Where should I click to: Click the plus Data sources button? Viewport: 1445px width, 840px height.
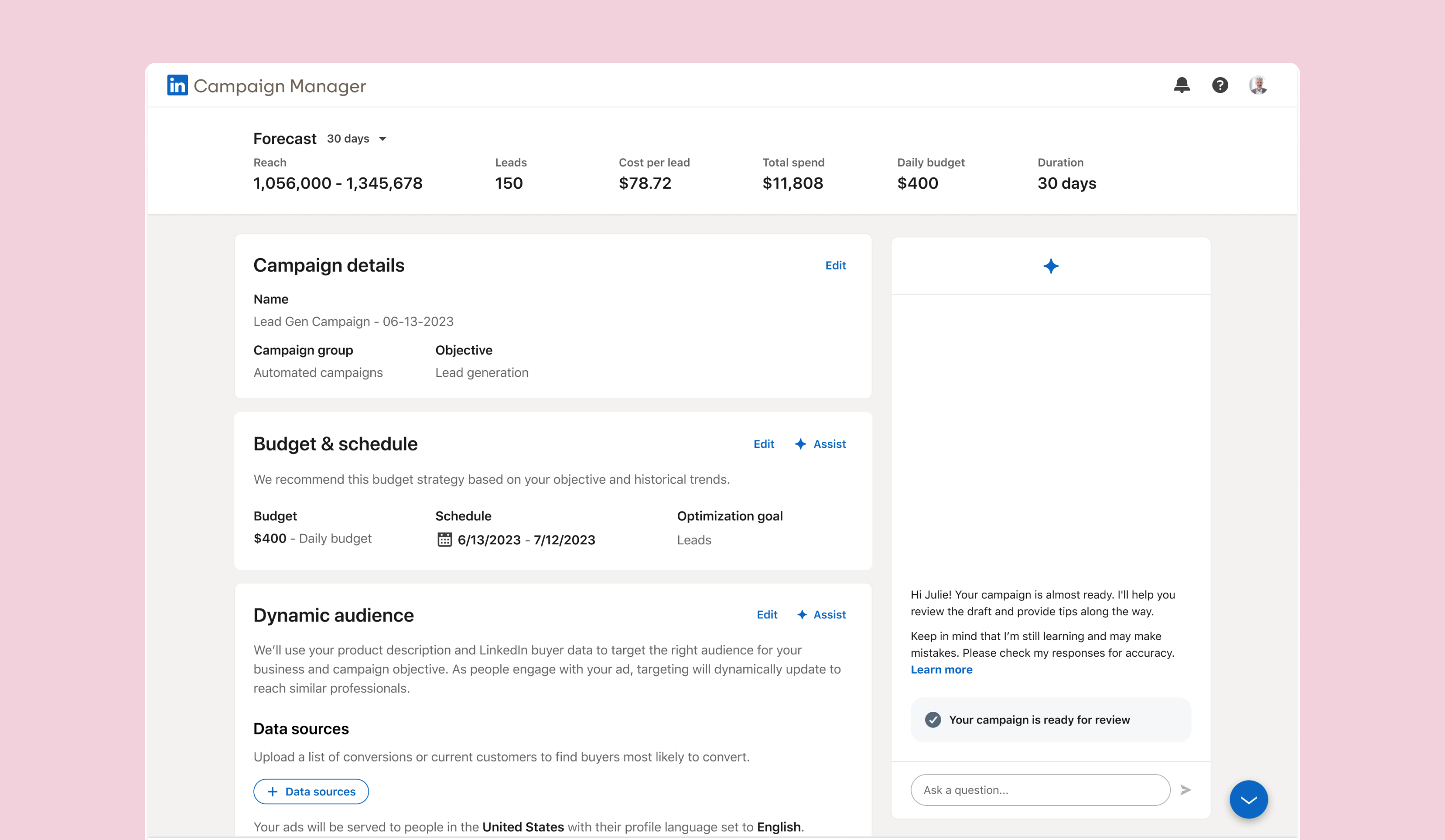311,791
